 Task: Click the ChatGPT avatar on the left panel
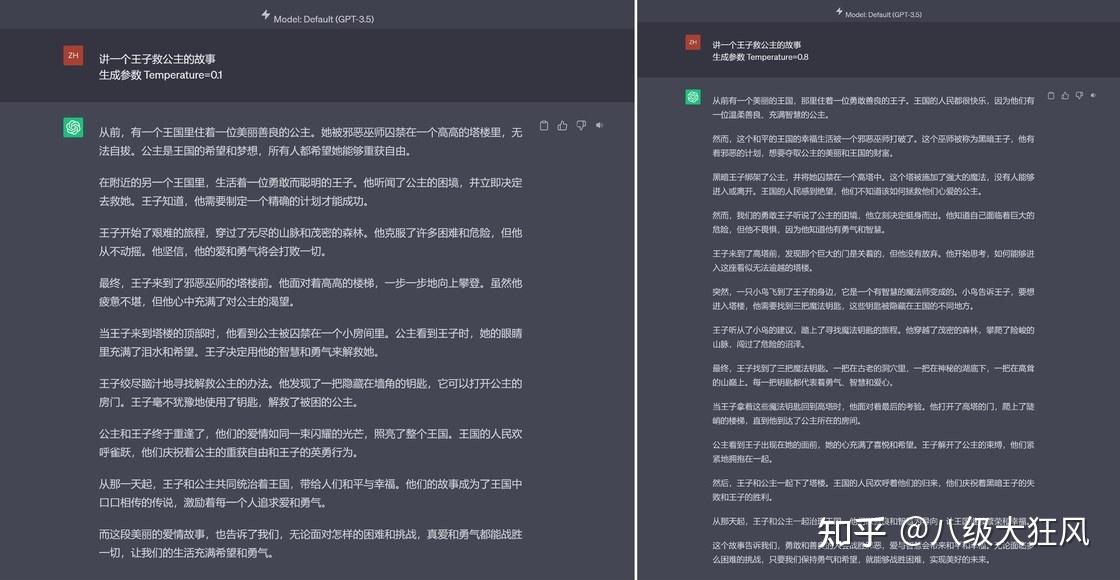(x=72, y=128)
